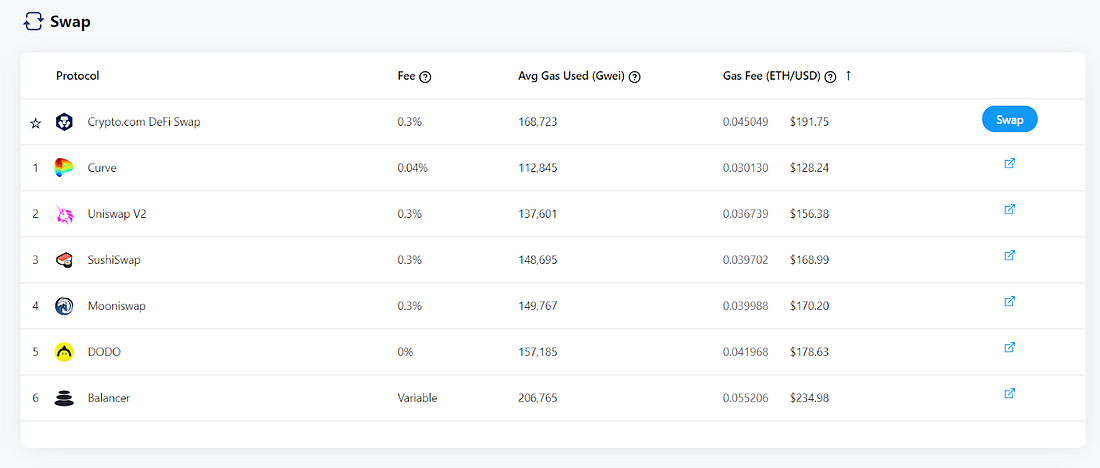Click the Avg Gas Used help icon
Image resolution: width=1100 pixels, height=468 pixels.
635,76
